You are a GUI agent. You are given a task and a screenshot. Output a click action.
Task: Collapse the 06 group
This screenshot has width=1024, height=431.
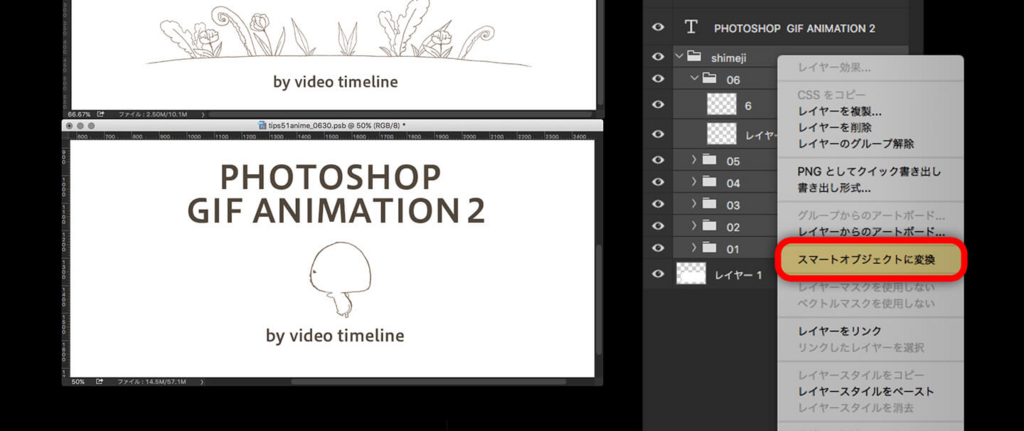pos(694,79)
